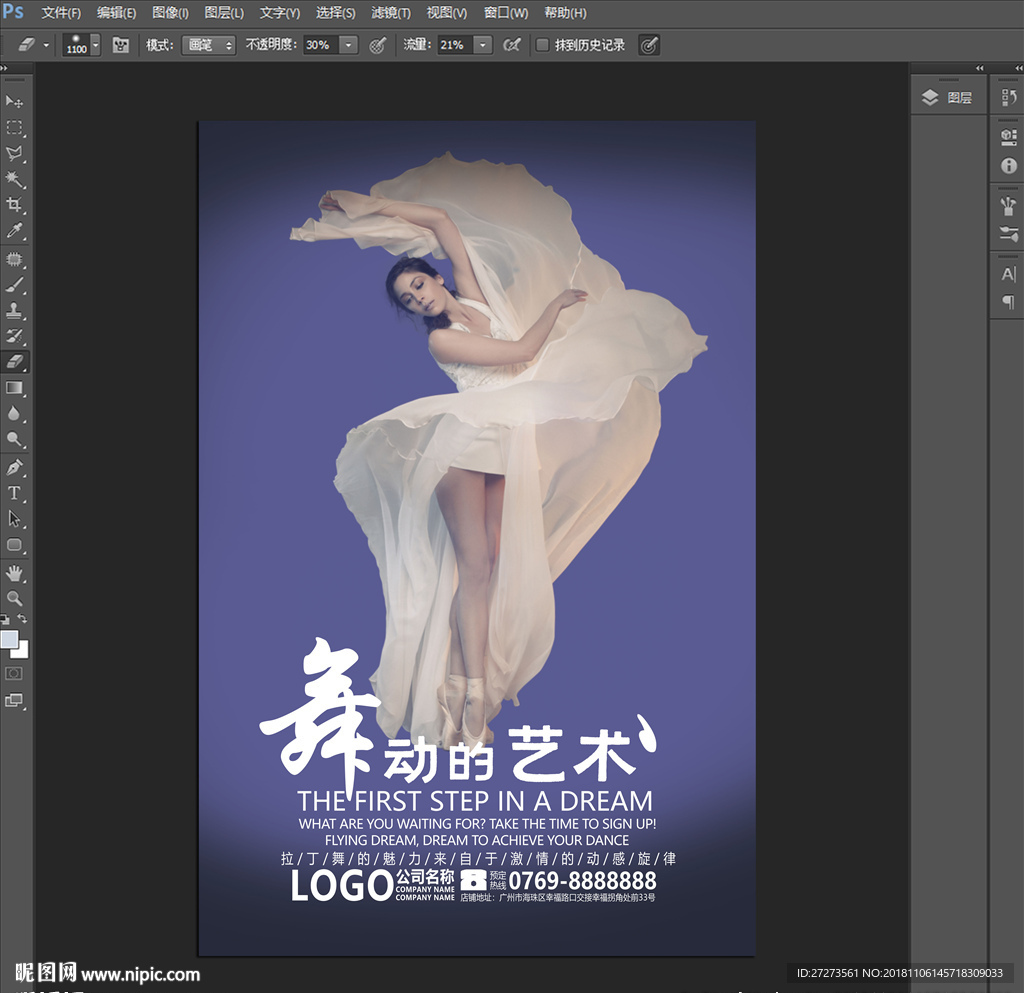Change the screen mode
The height and width of the screenshot is (993, 1024).
[x=14, y=701]
